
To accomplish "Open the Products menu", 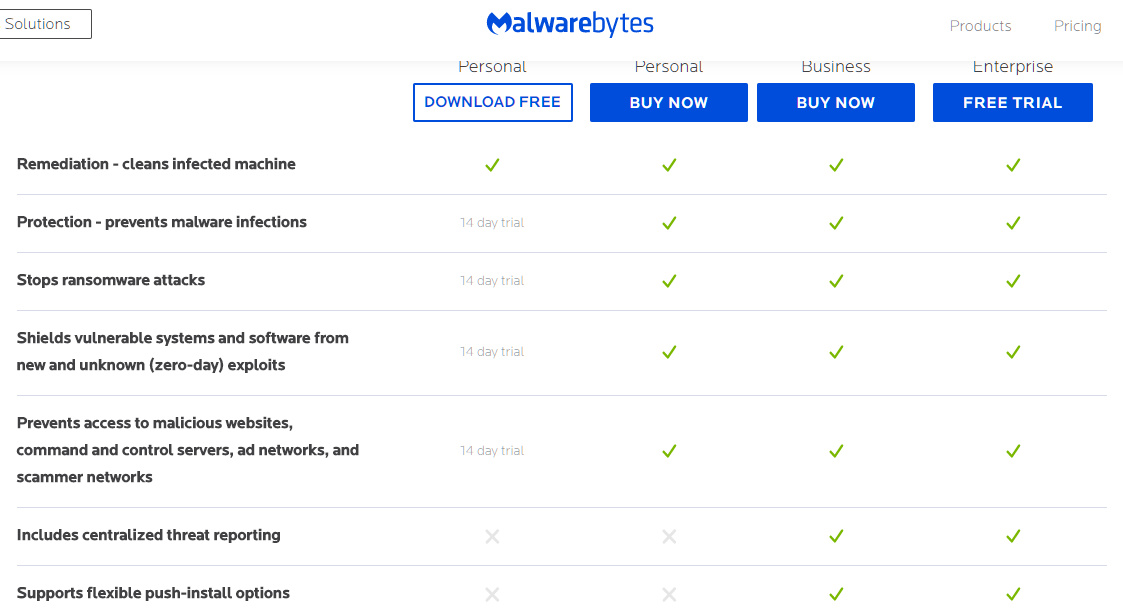I will pyautogui.click(x=980, y=26).
